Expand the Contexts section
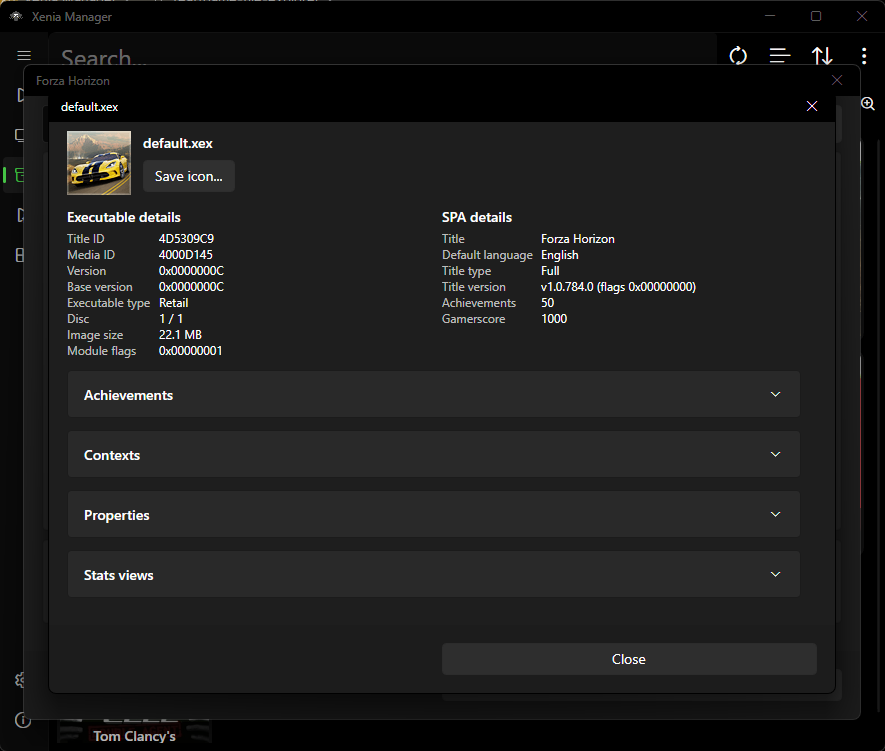The width and height of the screenshot is (885, 751). (x=433, y=454)
